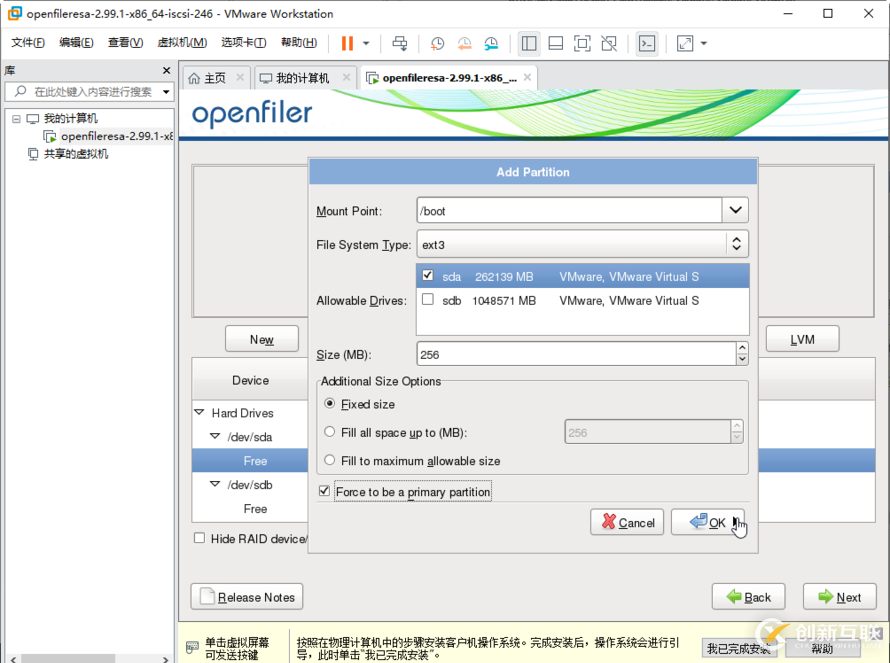Viewport: 890px width, 663px height.
Task: Toggle the library sidebar view icon
Action: point(529,43)
